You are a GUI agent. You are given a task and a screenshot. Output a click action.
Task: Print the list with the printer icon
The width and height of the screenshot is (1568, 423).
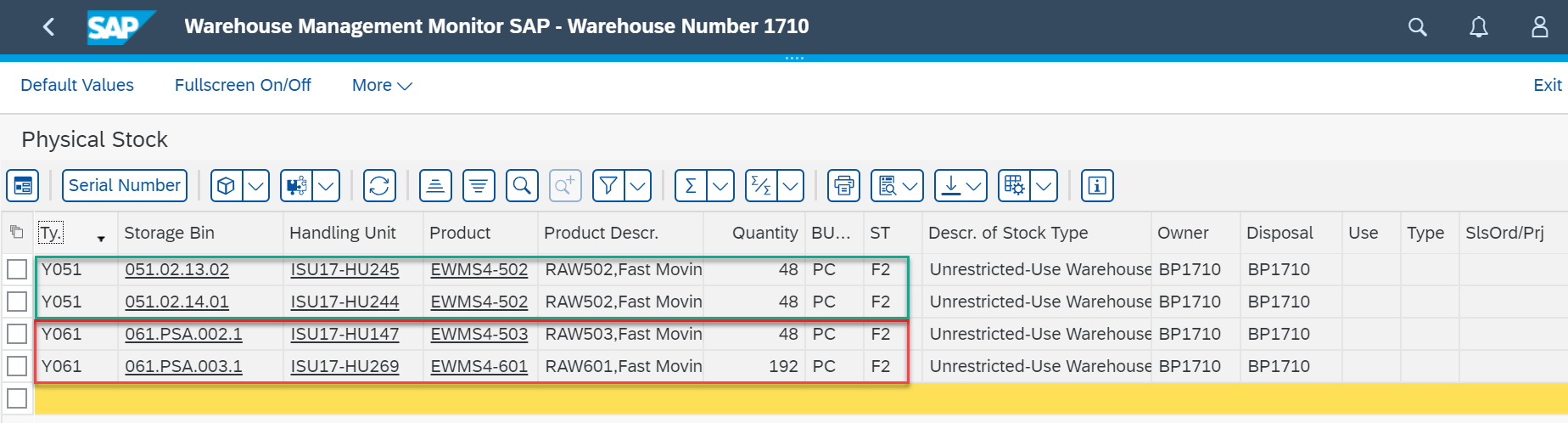point(843,185)
